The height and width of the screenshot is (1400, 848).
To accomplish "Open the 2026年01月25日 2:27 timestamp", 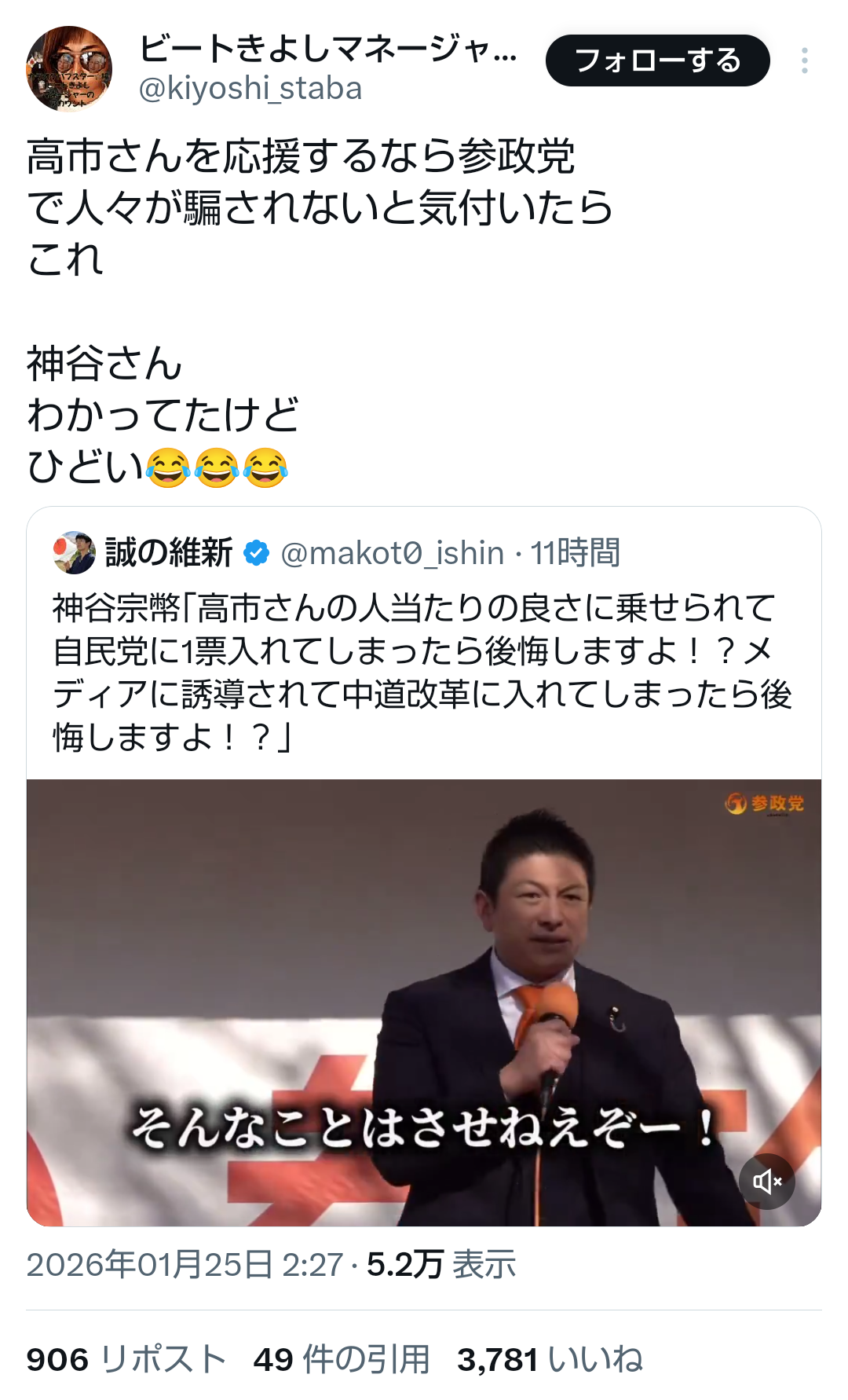I will click(185, 1265).
